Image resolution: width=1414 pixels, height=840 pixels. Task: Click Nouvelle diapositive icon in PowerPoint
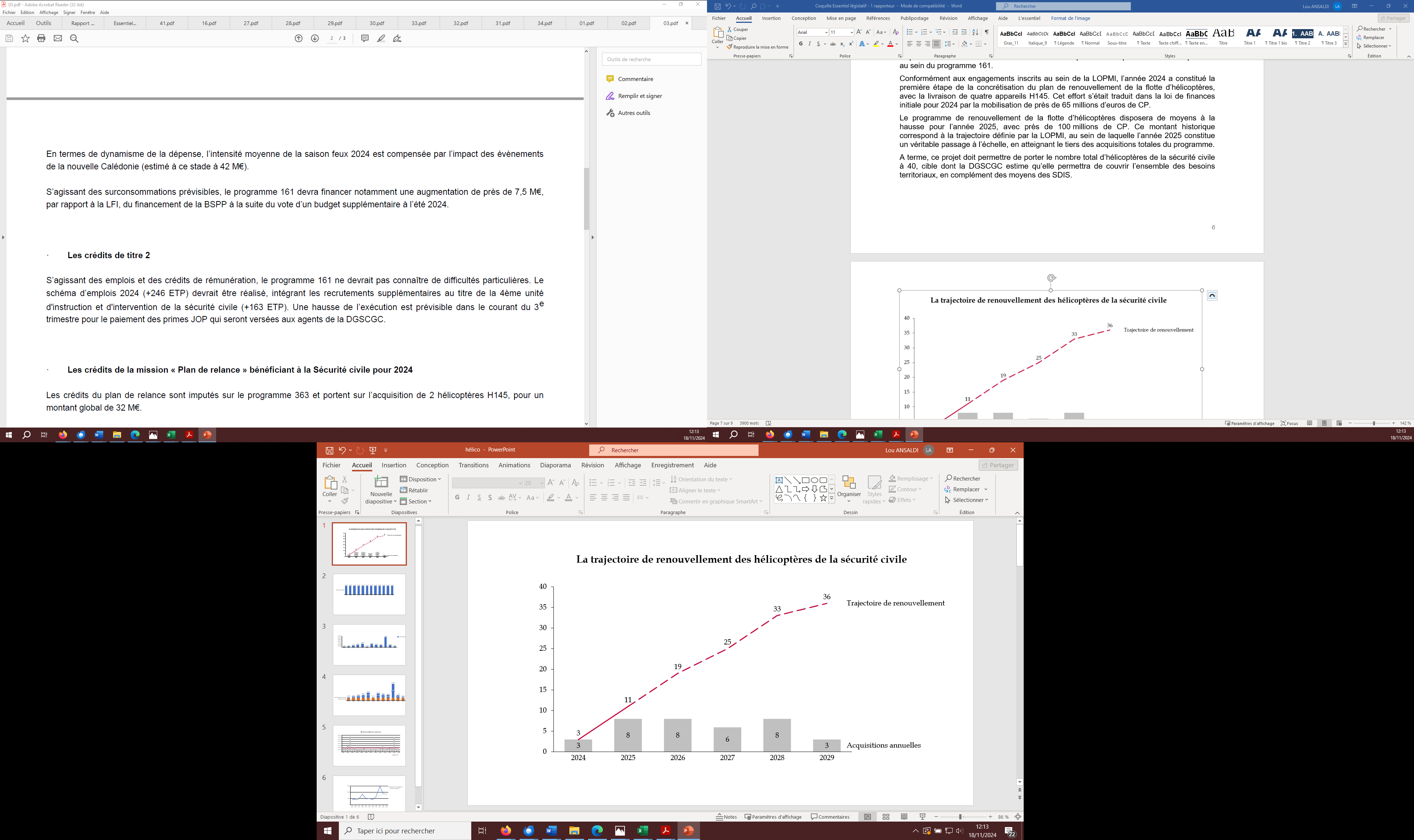[381, 482]
